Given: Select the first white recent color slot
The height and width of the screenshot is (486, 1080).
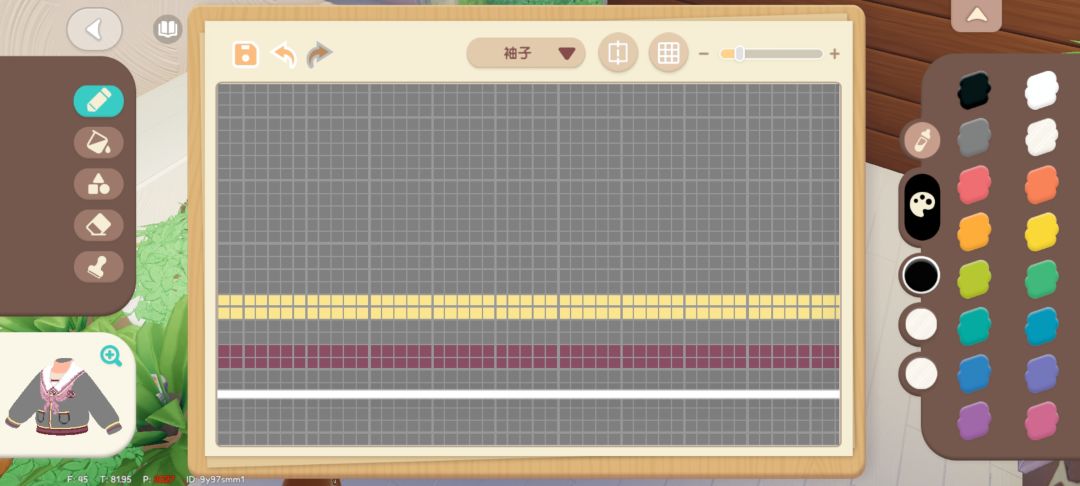Looking at the screenshot, I should pos(921,324).
